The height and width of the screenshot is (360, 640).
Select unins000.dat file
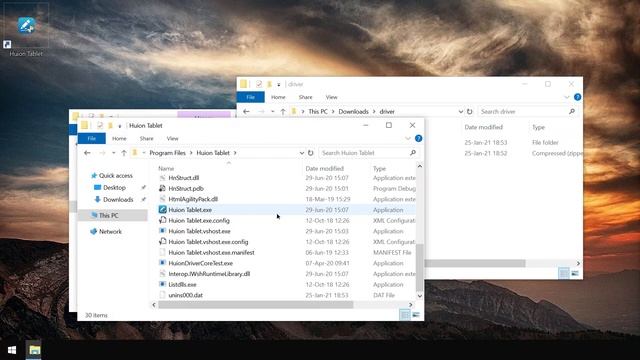point(185,295)
